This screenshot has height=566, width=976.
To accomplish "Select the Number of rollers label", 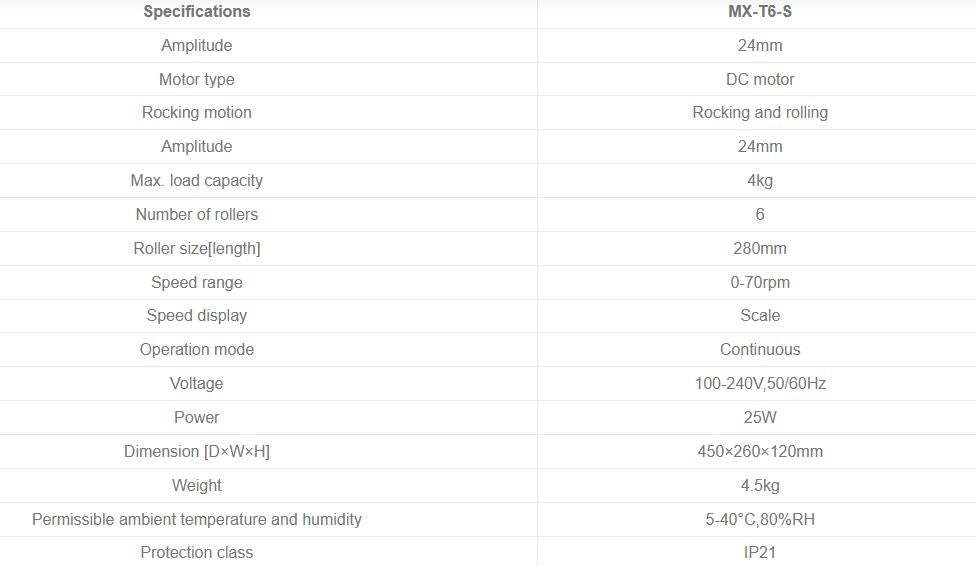I will pyautogui.click(x=197, y=215).
